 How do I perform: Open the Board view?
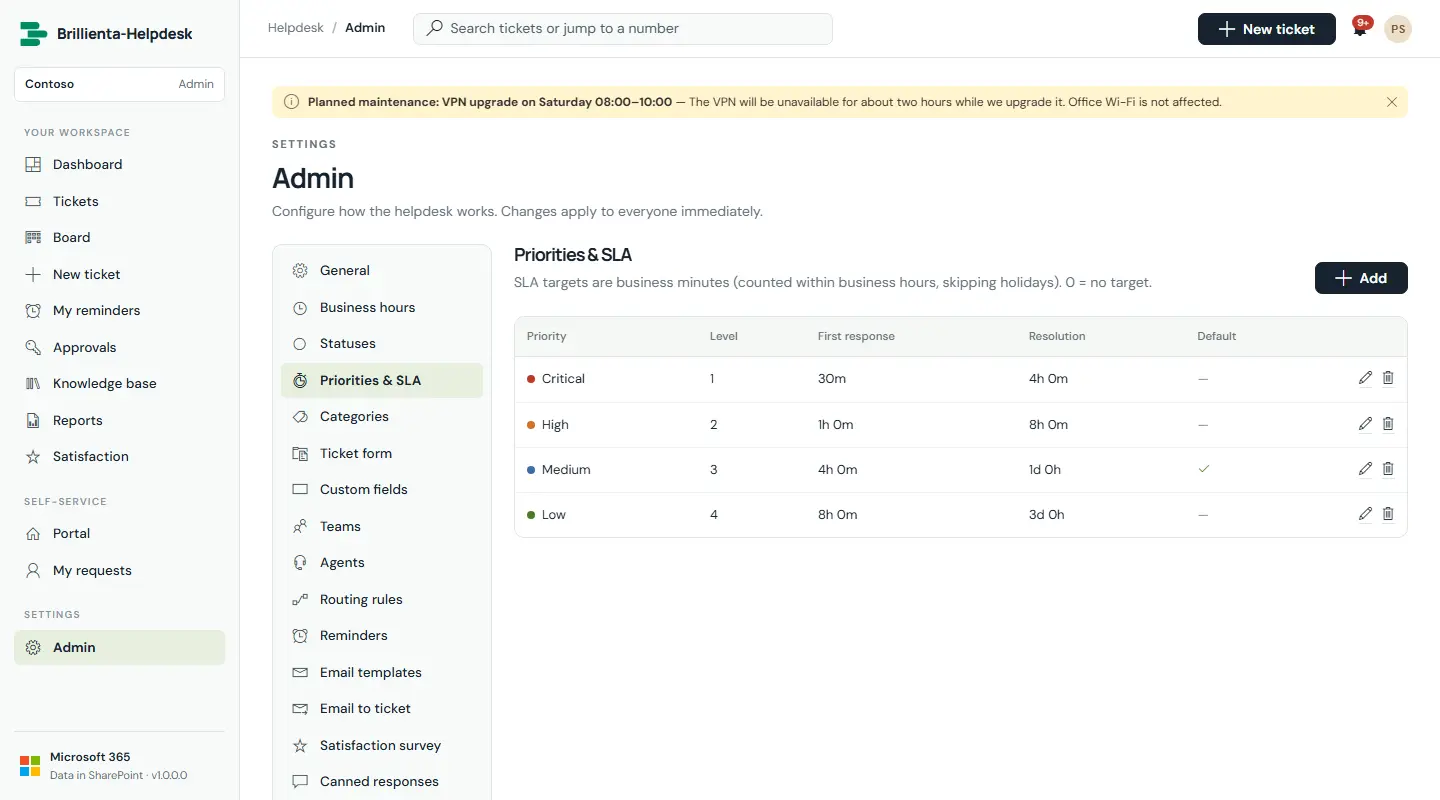tap(119, 237)
